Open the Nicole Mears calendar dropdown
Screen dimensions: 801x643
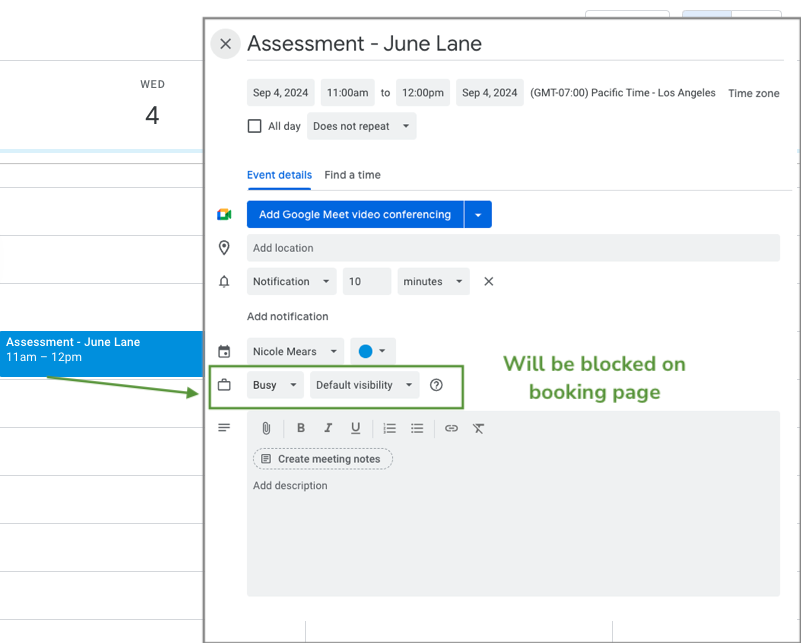(295, 351)
